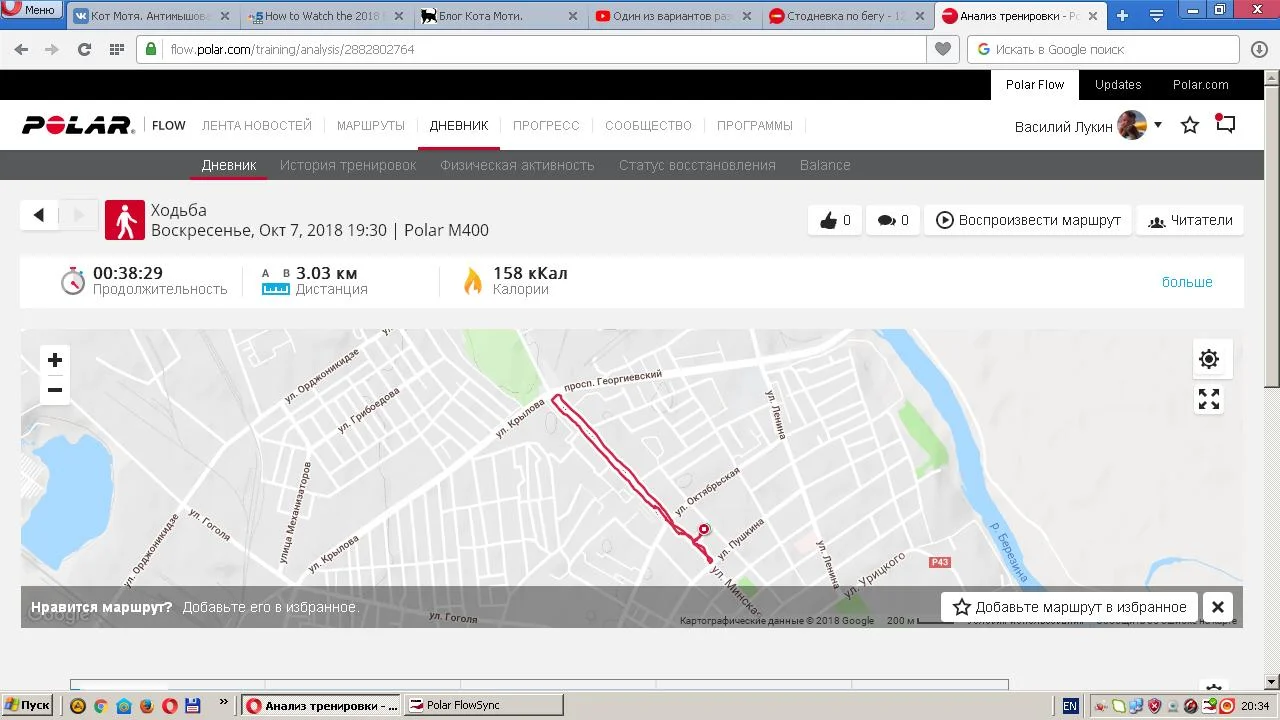Select История тренировок sub-tab
The image size is (1280, 720).
coord(348,165)
